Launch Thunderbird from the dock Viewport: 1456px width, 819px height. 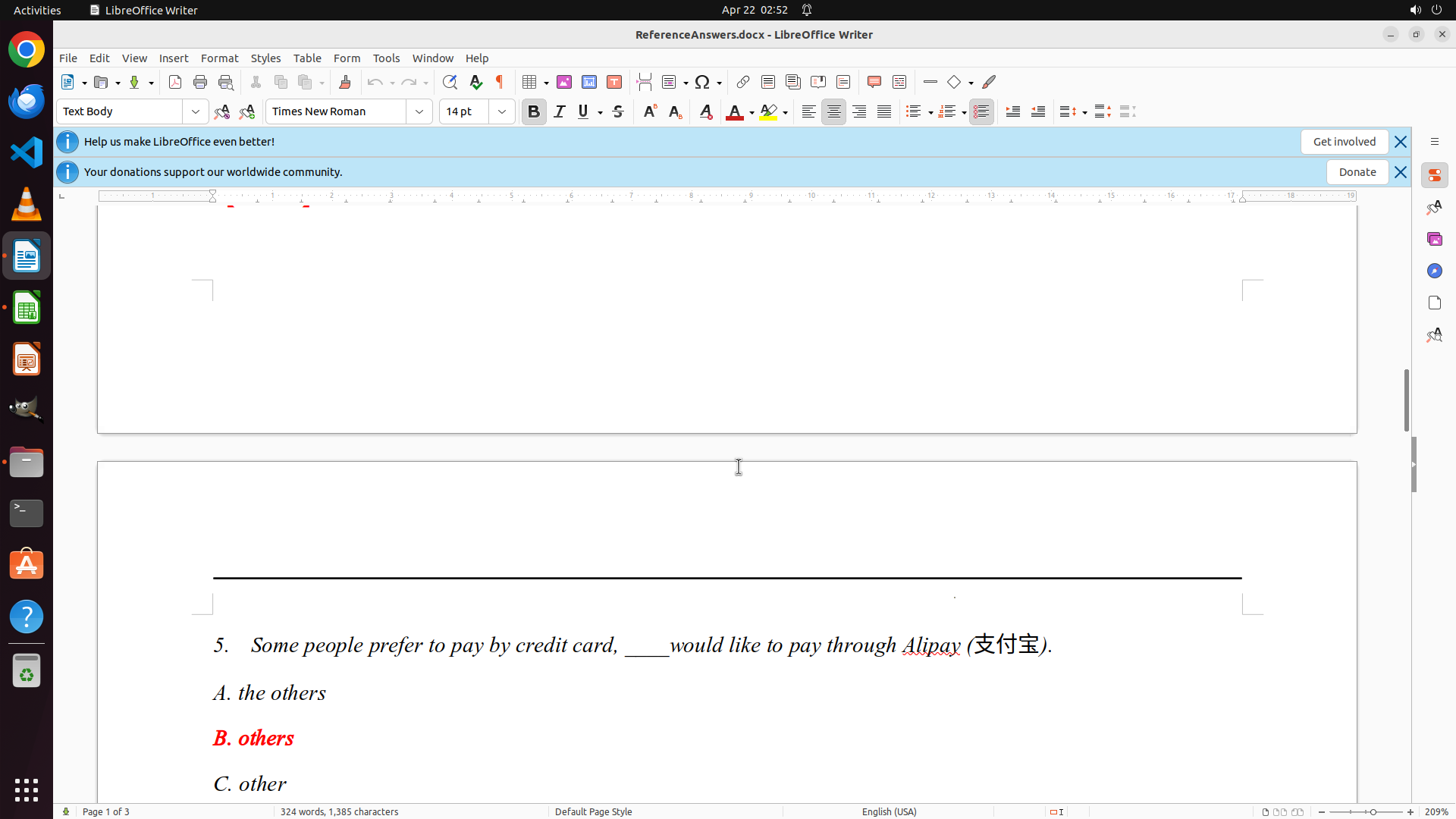[27, 101]
